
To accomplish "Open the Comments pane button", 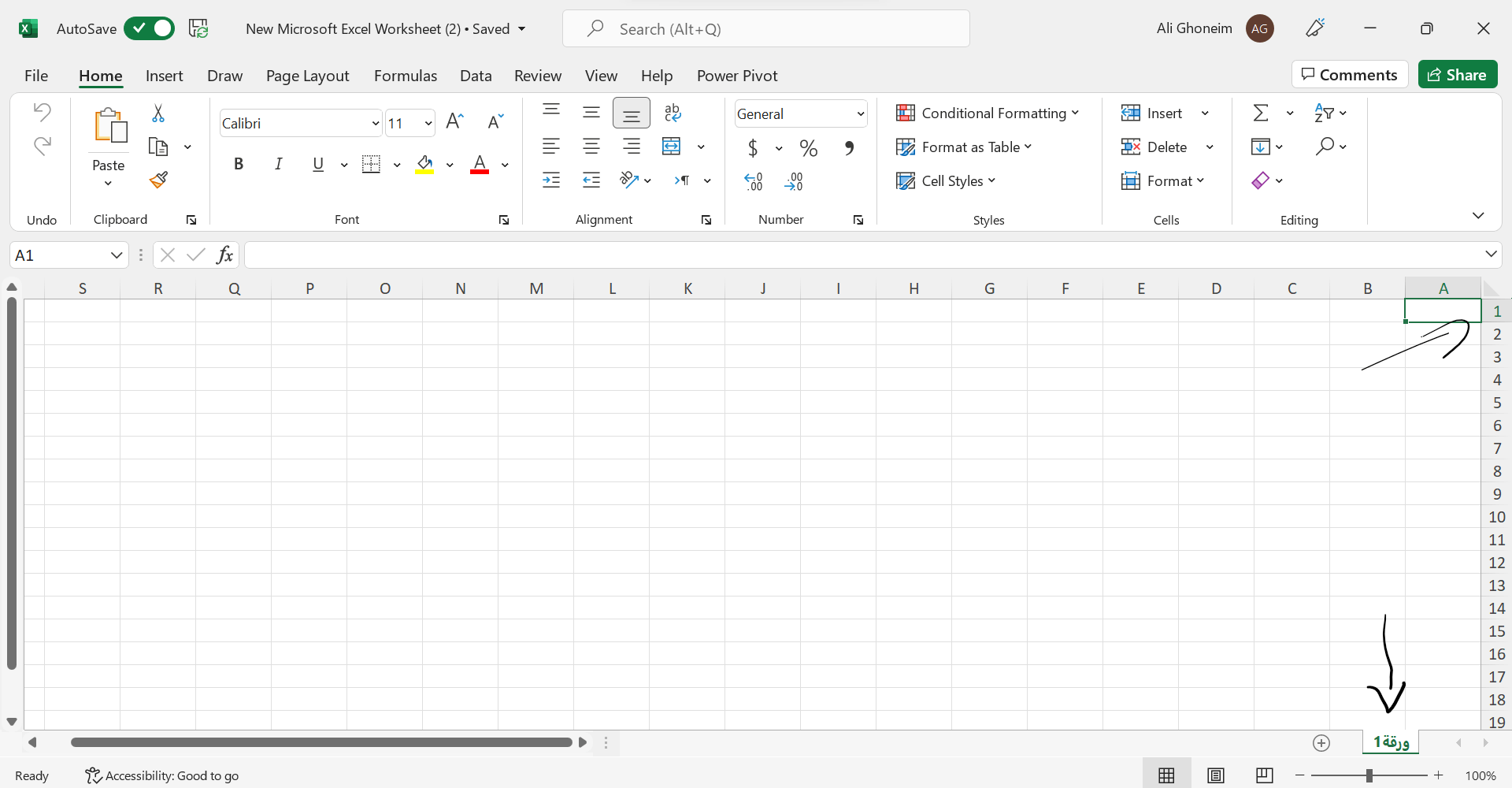I will coord(1350,74).
